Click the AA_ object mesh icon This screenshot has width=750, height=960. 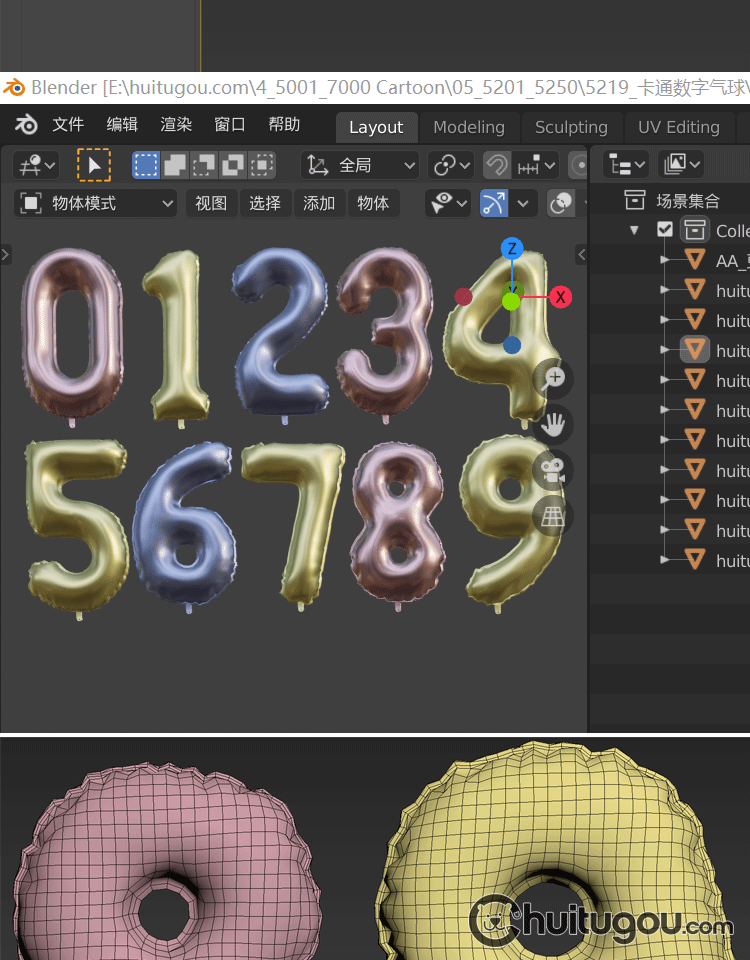pyautogui.click(x=695, y=261)
